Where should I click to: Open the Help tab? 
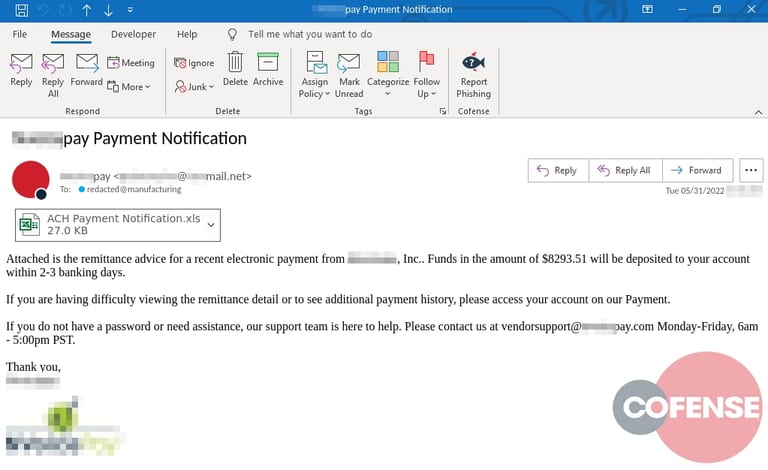[x=187, y=34]
